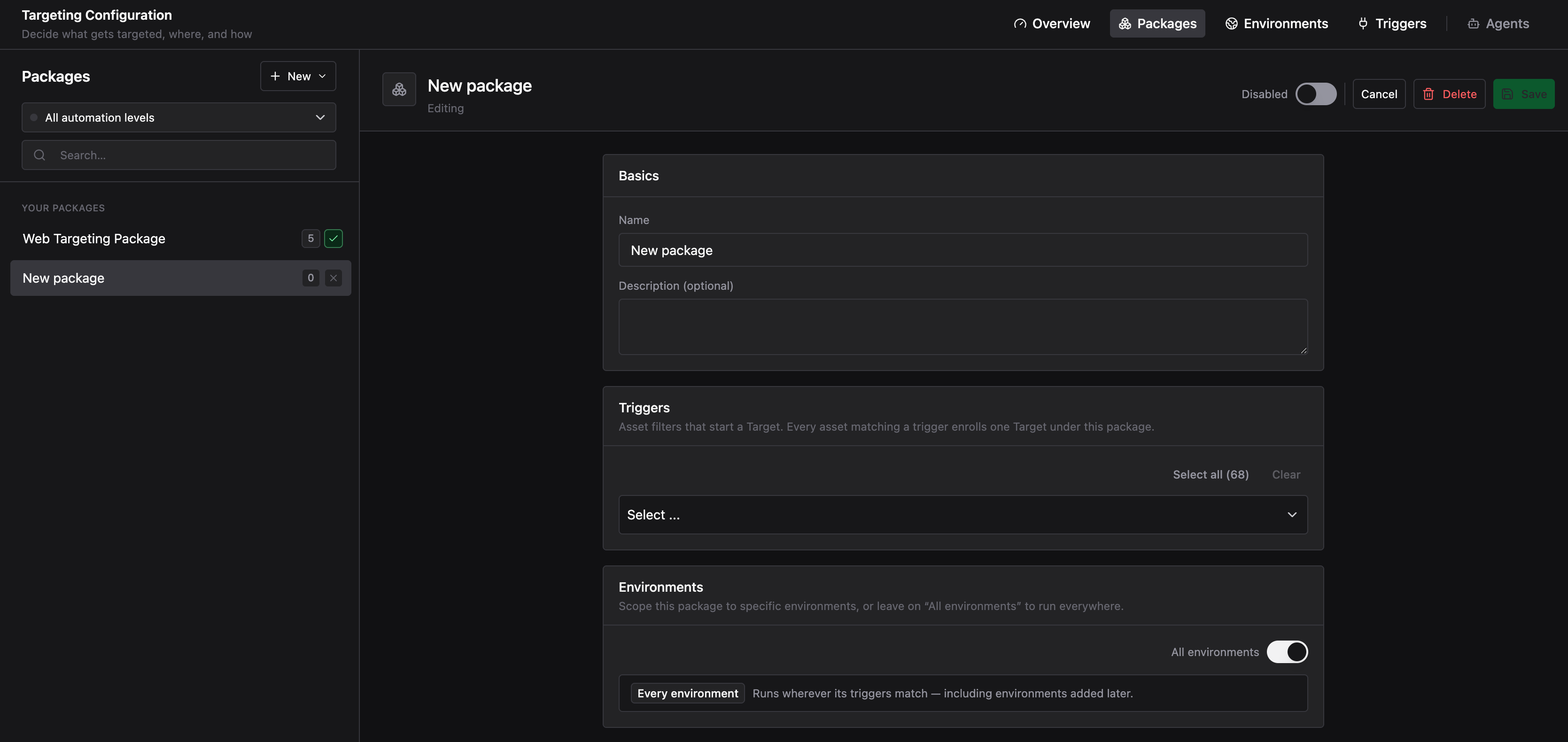Click the search magnifier icon
This screenshot has width=1568, height=742.
click(39, 155)
